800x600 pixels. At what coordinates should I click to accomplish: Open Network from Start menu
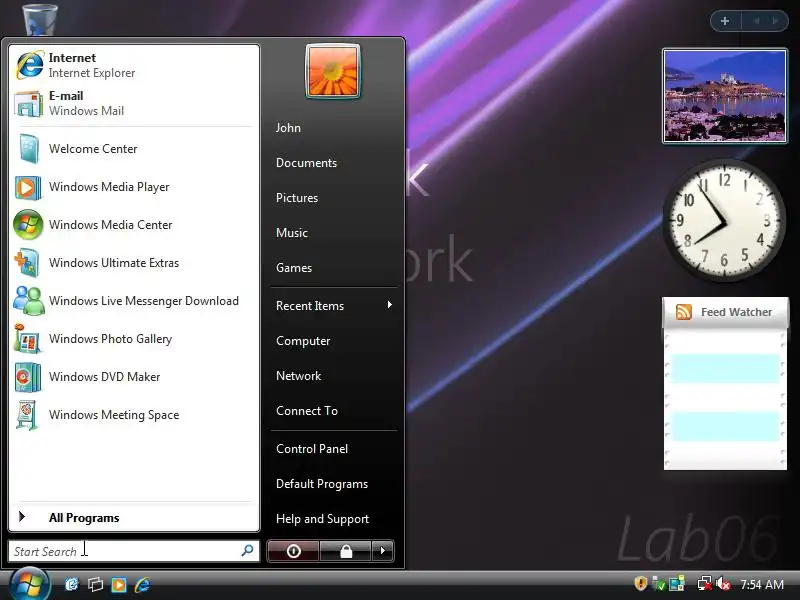[x=298, y=376]
